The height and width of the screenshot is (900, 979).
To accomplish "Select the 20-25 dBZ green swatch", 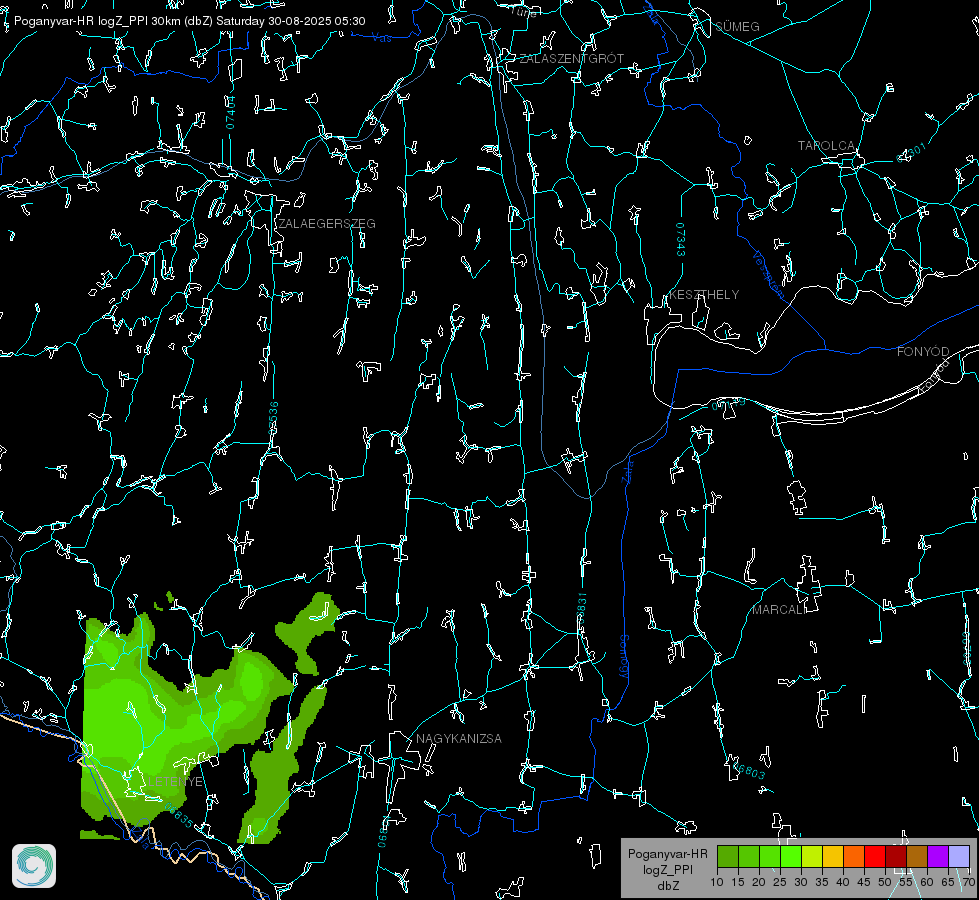I will coord(770,856).
